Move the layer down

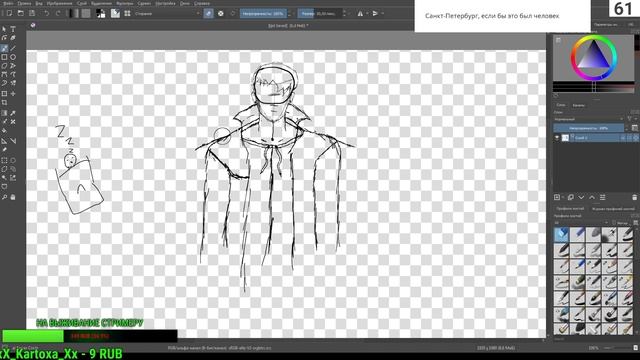point(581,198)
